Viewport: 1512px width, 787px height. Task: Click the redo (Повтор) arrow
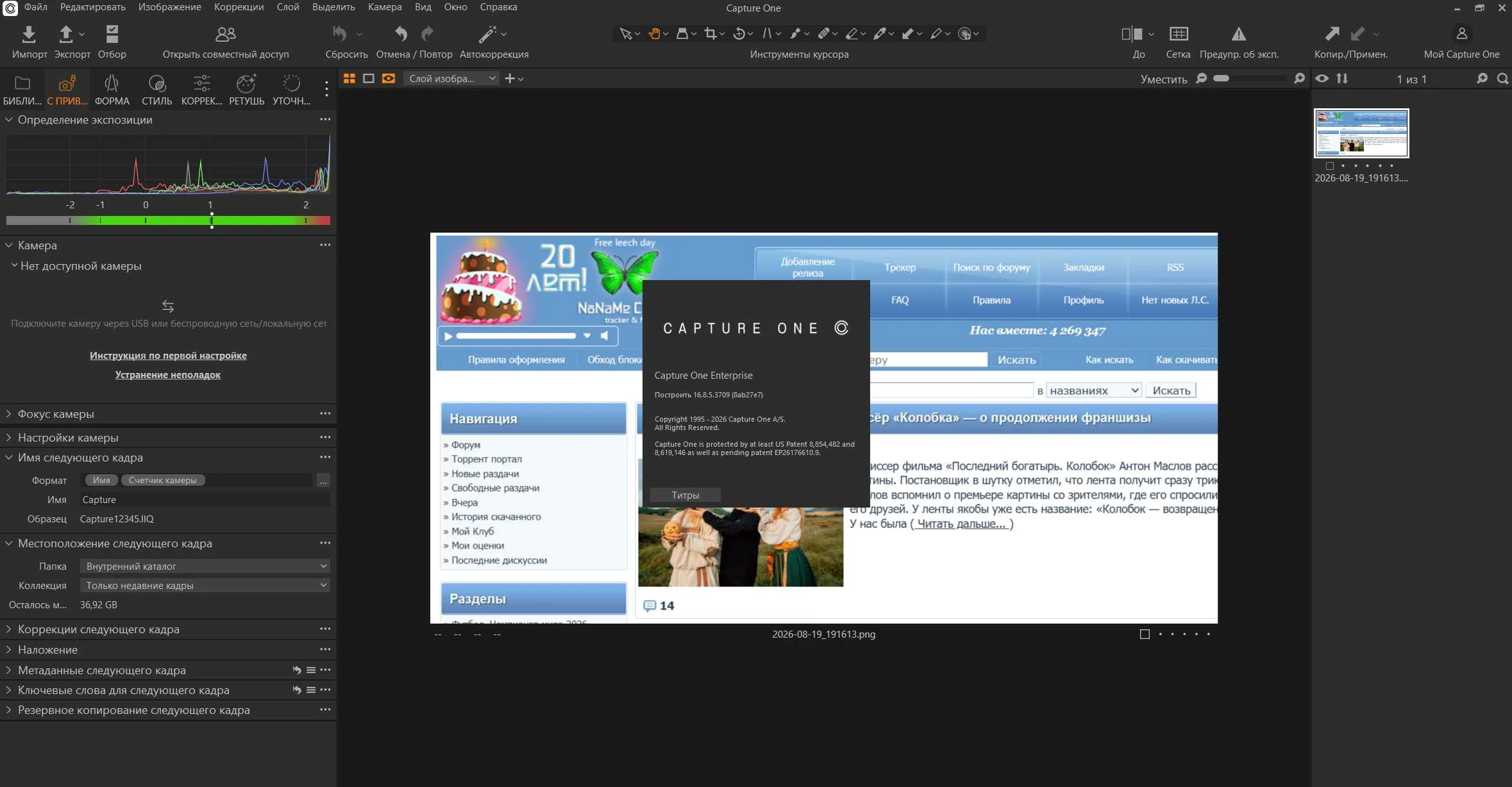pos(428,33)
